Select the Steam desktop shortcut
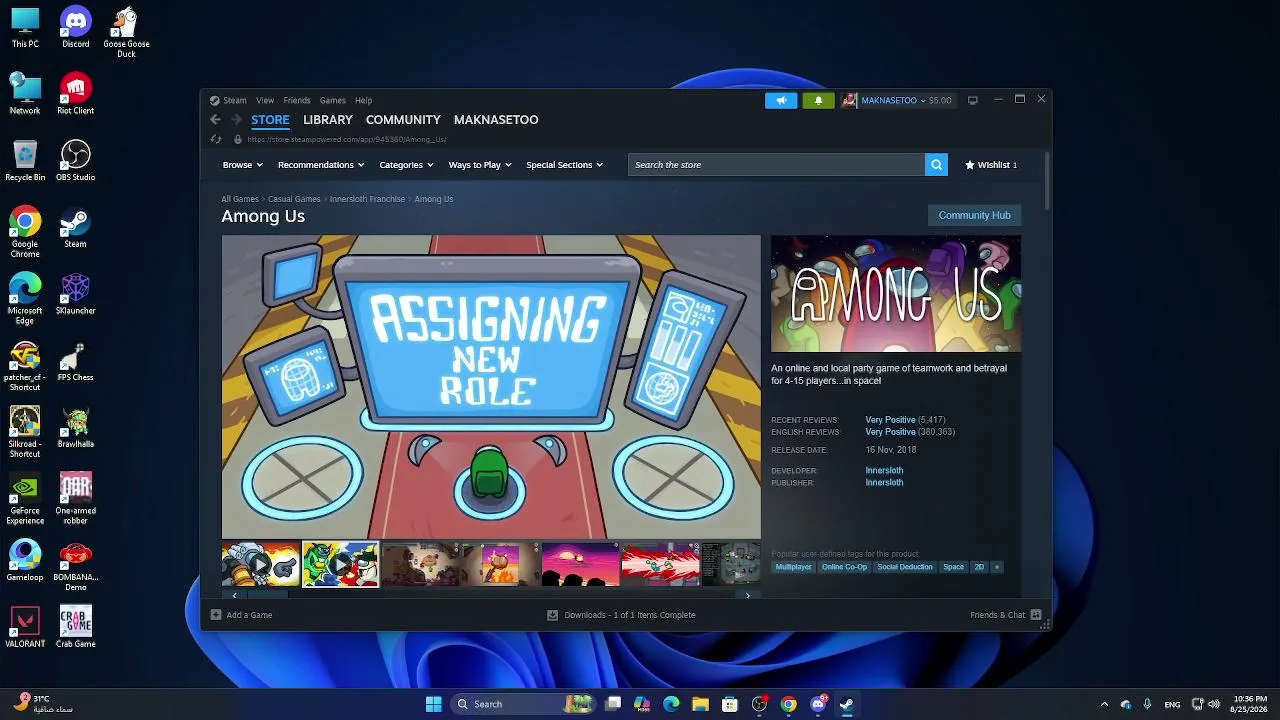Image resolution: width=1280 pixels, height=720 pixels. (x=75, y=228)
